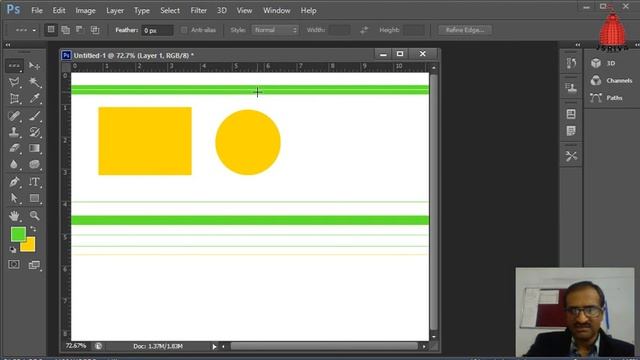Change the screen mode

tap(34, 265)
